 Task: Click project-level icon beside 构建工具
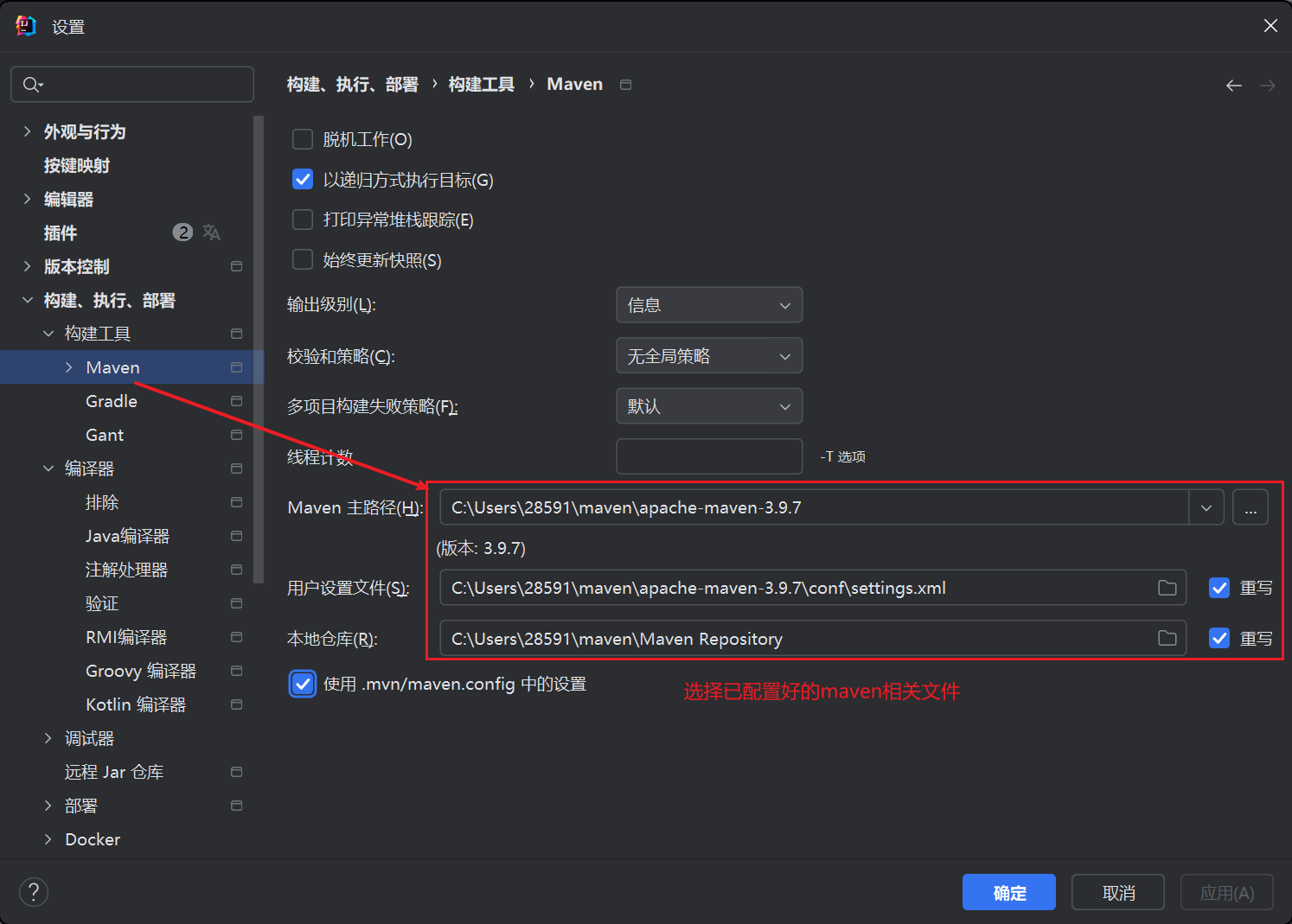(236, 334)
